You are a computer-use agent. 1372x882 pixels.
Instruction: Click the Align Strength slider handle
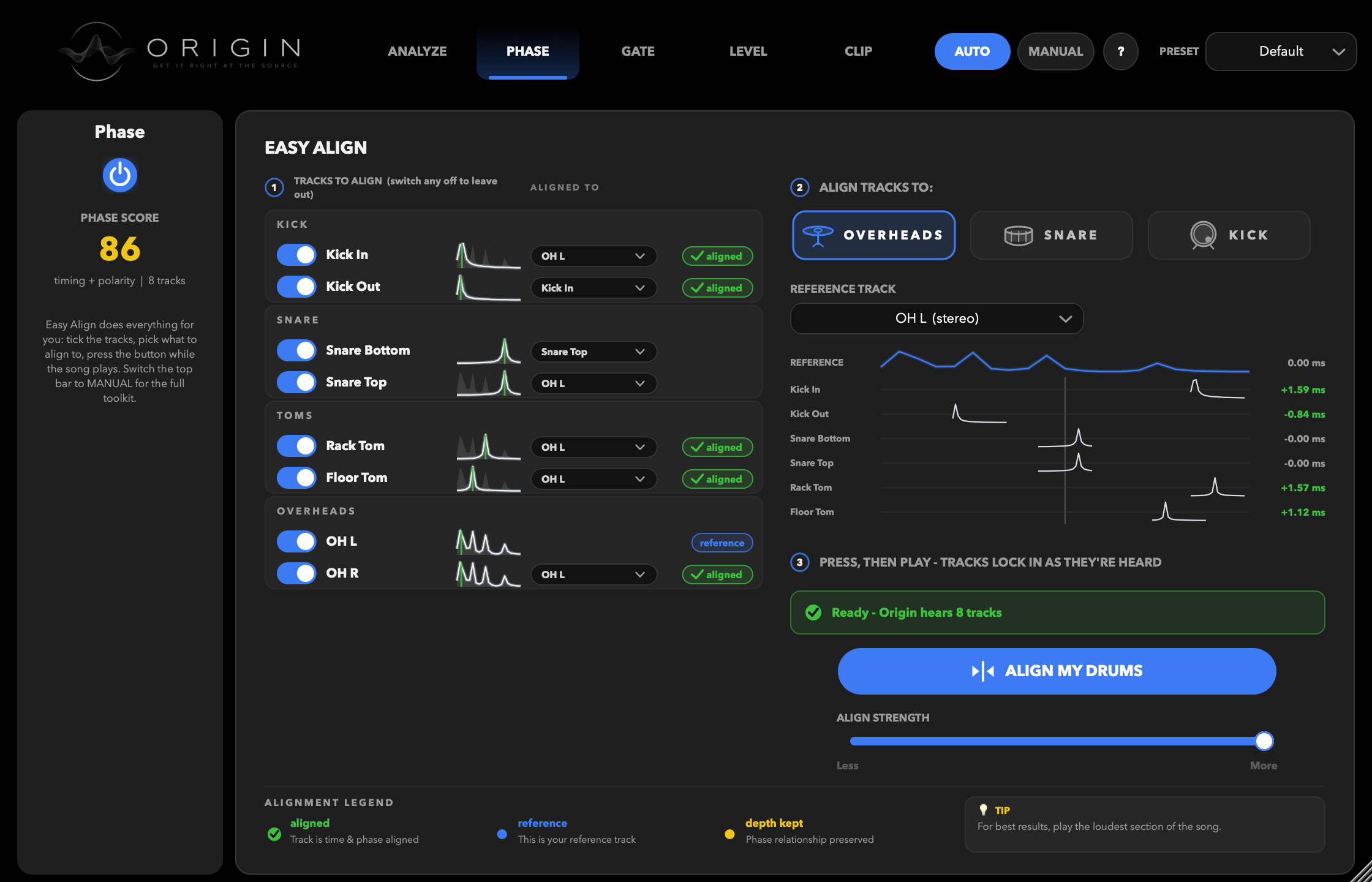[1264, 741]
